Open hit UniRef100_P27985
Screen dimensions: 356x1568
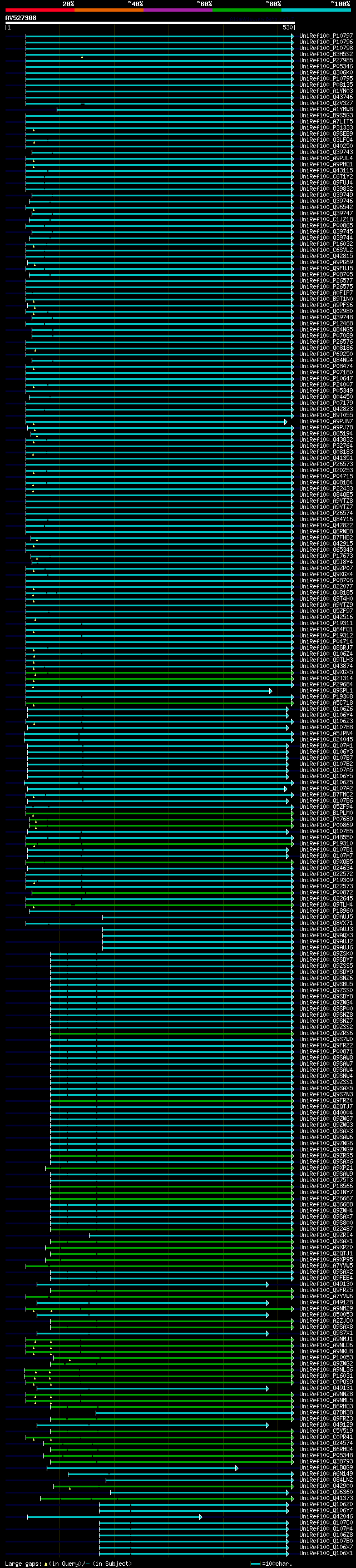pyautogui.click(x=326, y=60)
